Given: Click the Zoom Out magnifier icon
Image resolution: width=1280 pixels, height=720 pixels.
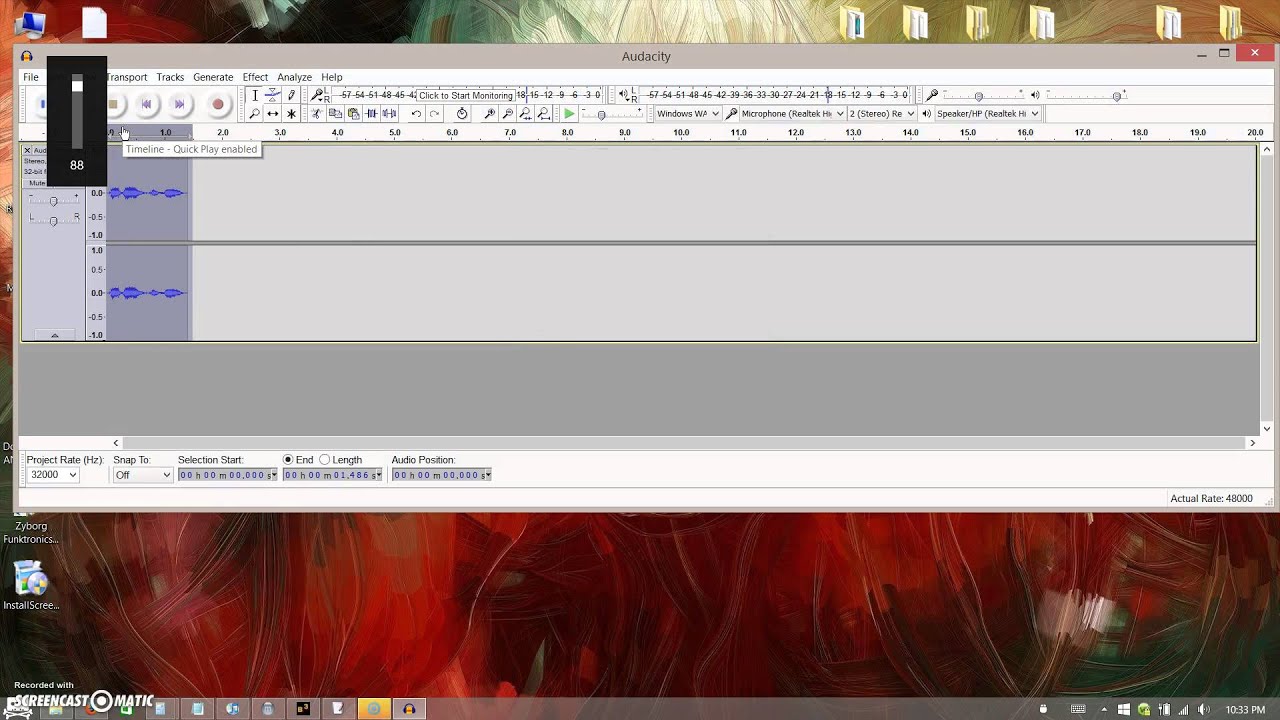Looking at the screenshot, I should point(507,114).
